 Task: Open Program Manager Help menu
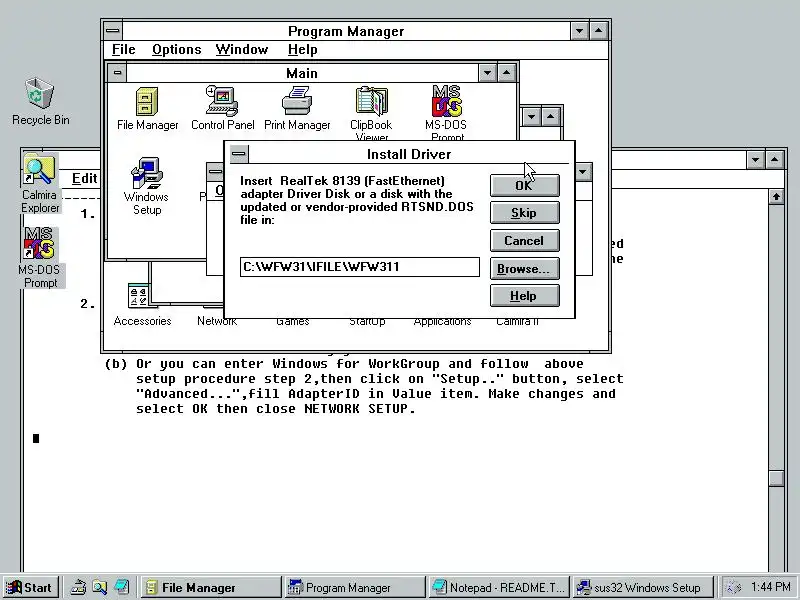303,49
